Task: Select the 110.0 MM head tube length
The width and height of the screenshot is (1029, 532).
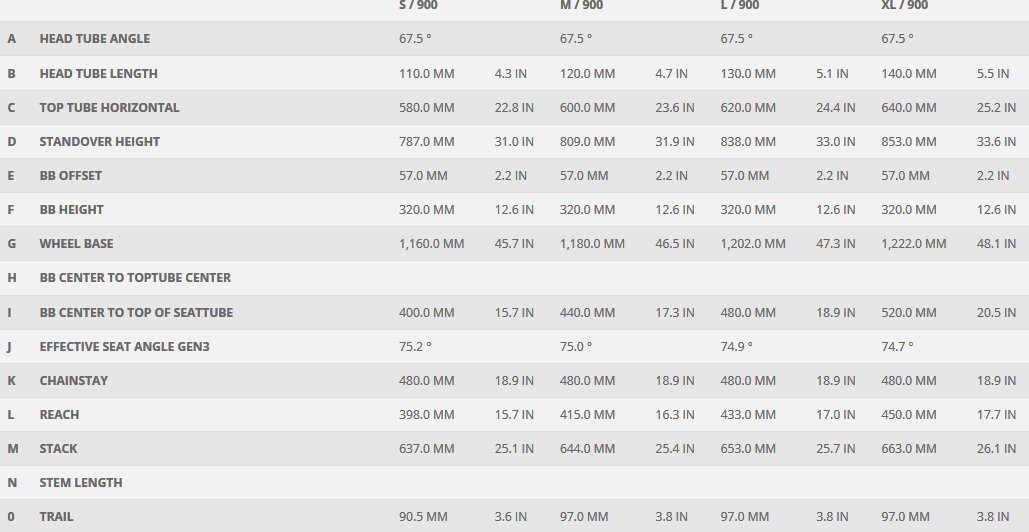Action: tap(426, 74)
